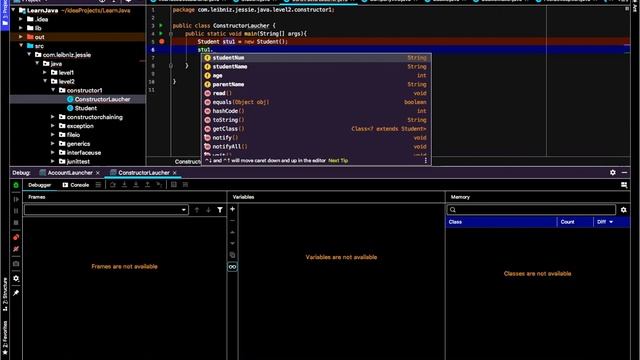
Task: Toggle Mute Breakpoints icon
Action: click(16, 249)
